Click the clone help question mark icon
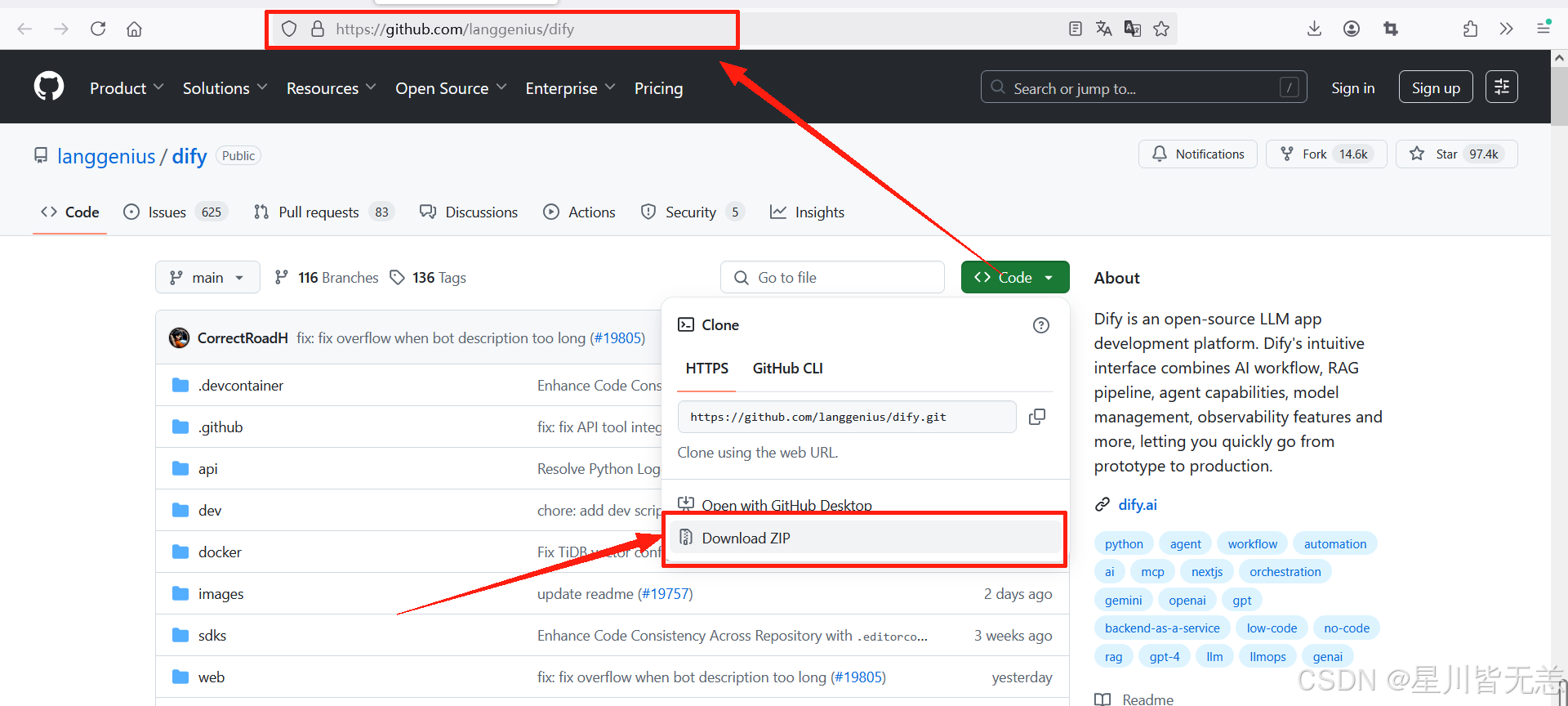 tap(1041, 325)
